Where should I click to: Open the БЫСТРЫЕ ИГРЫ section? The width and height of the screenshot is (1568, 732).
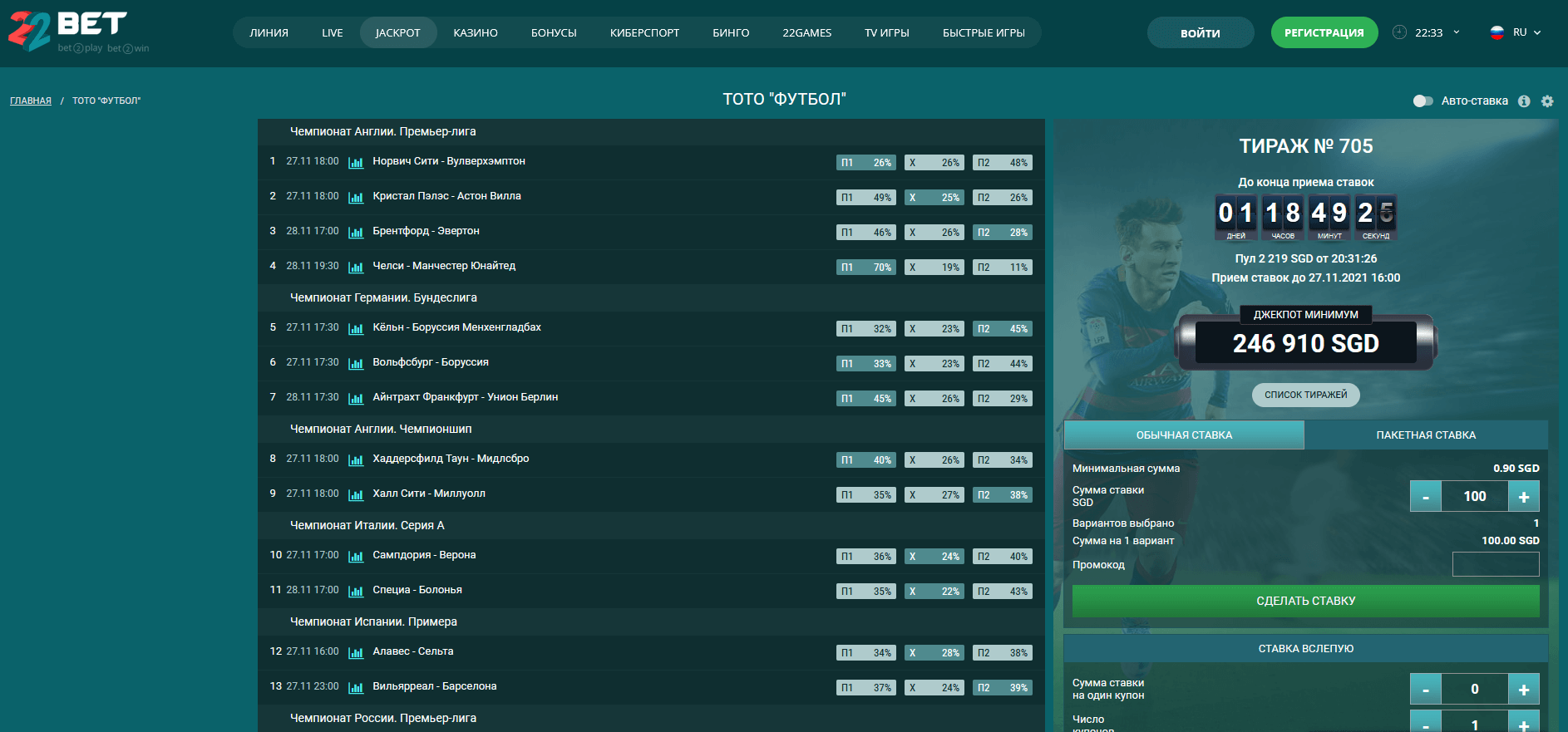984,33
